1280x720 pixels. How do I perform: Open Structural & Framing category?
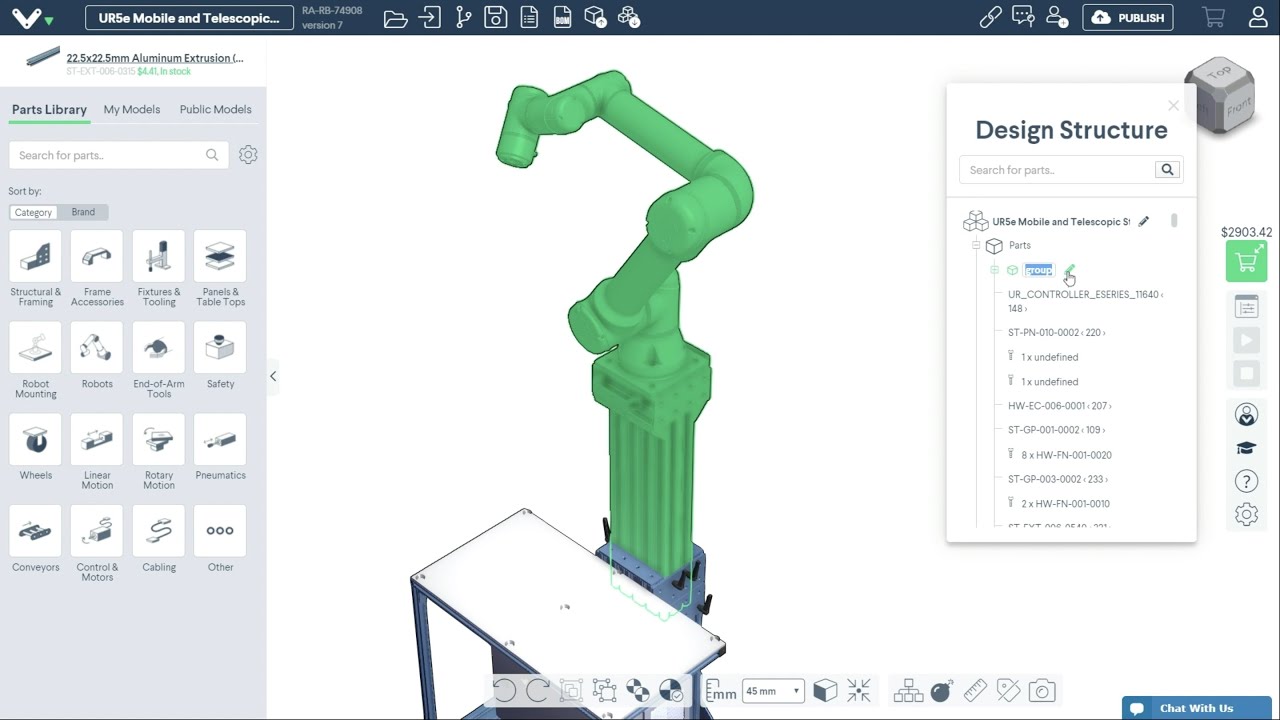35,268
